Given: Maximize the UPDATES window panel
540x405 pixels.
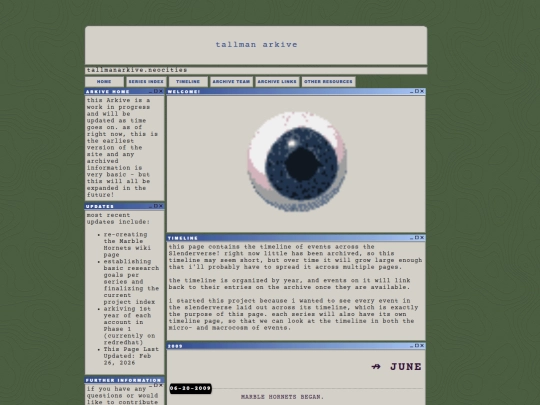Looking at the screenshot, I should [x=156, y=206].
